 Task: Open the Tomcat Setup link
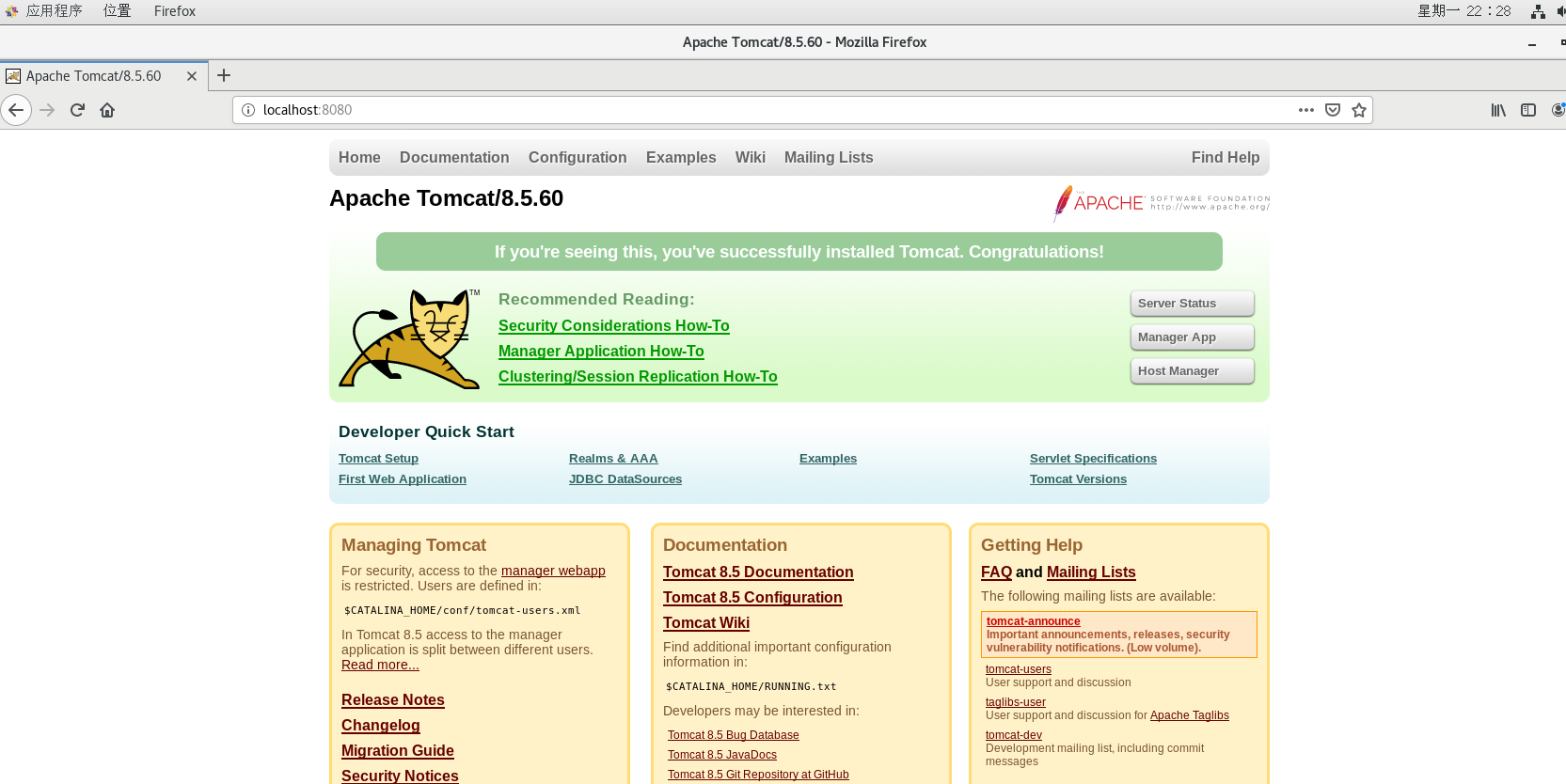(x=378, y=459)
